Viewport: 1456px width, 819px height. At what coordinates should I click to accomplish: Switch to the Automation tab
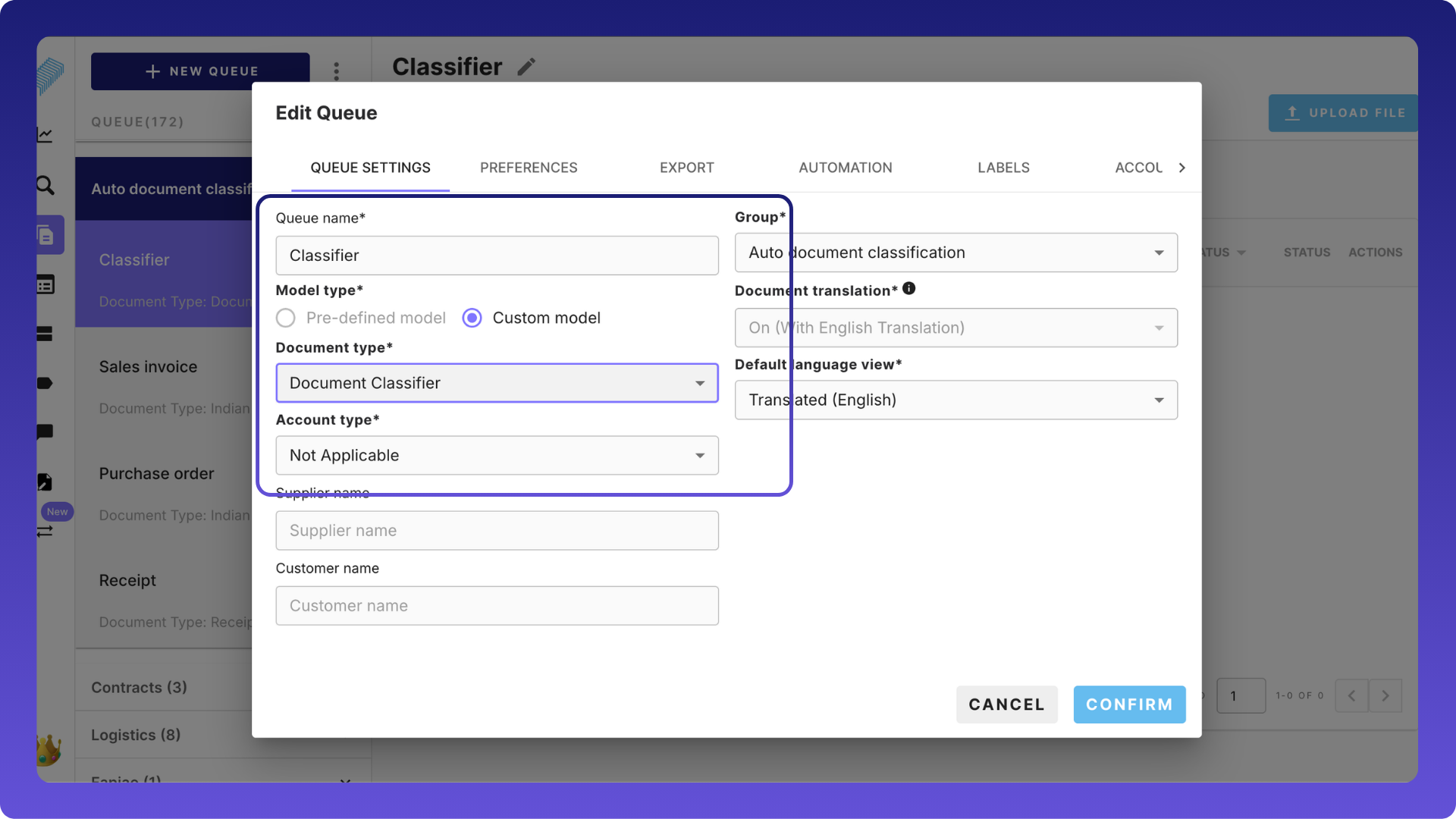(x=845, y=168)
